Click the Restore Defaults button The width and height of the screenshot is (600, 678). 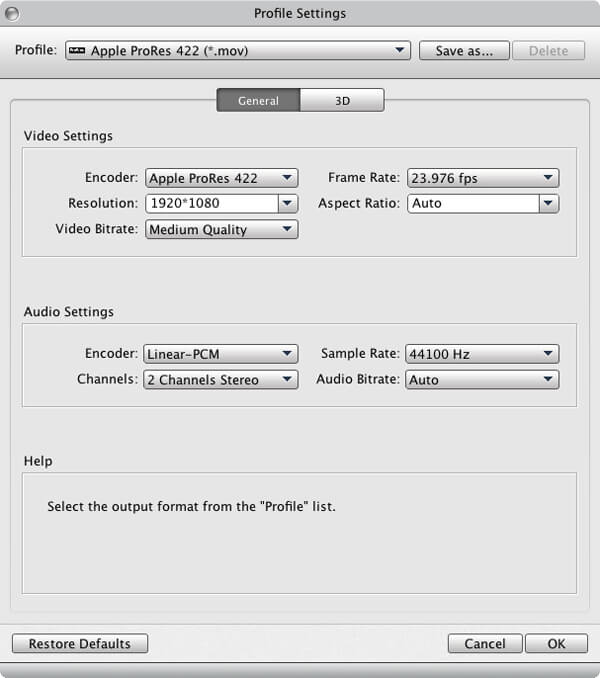click(79, 644)
